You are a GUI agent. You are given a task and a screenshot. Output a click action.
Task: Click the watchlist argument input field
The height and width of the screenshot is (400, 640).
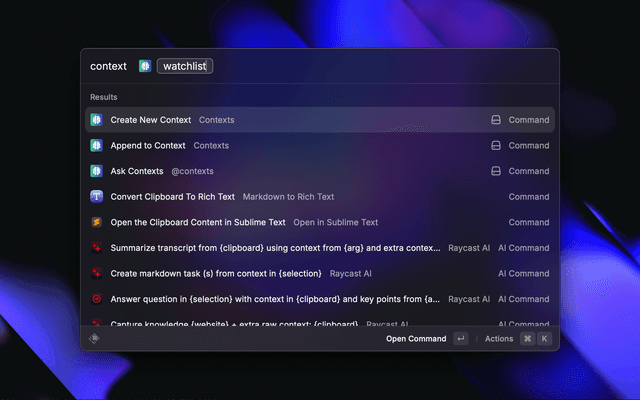185,66
